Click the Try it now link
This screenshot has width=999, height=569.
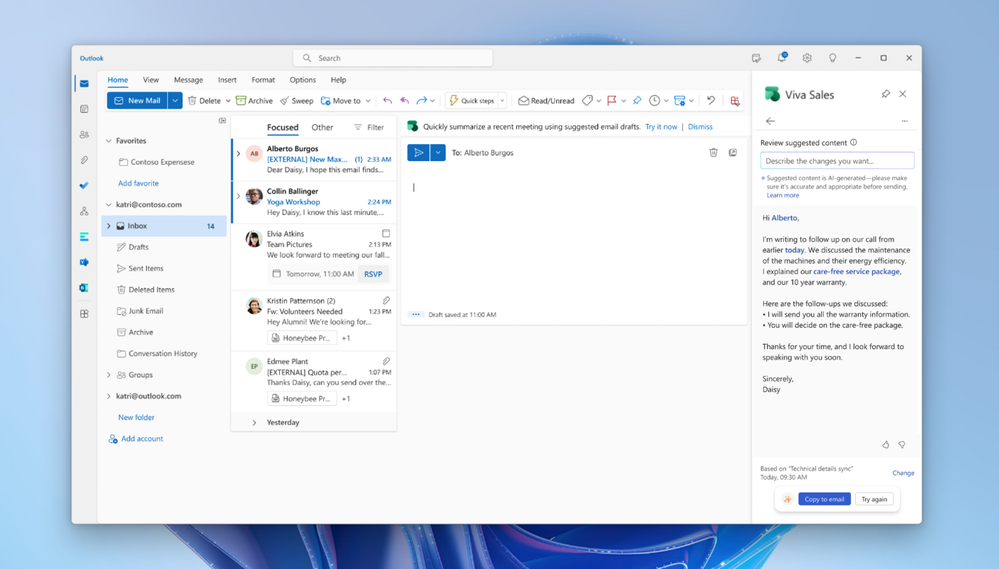(x=661, y=127)
